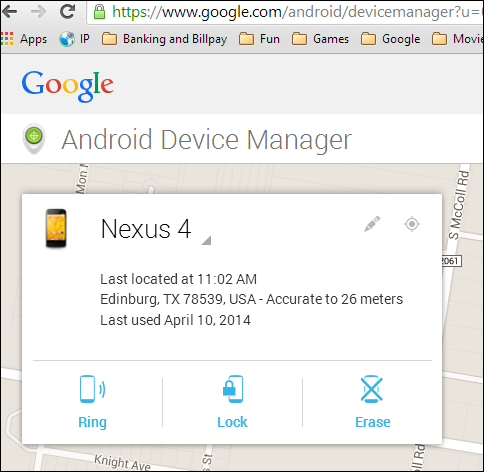Click the Android Device Manager pin icon
The width and height of the screenshot is (484, 472).
[x=34, y=139]
